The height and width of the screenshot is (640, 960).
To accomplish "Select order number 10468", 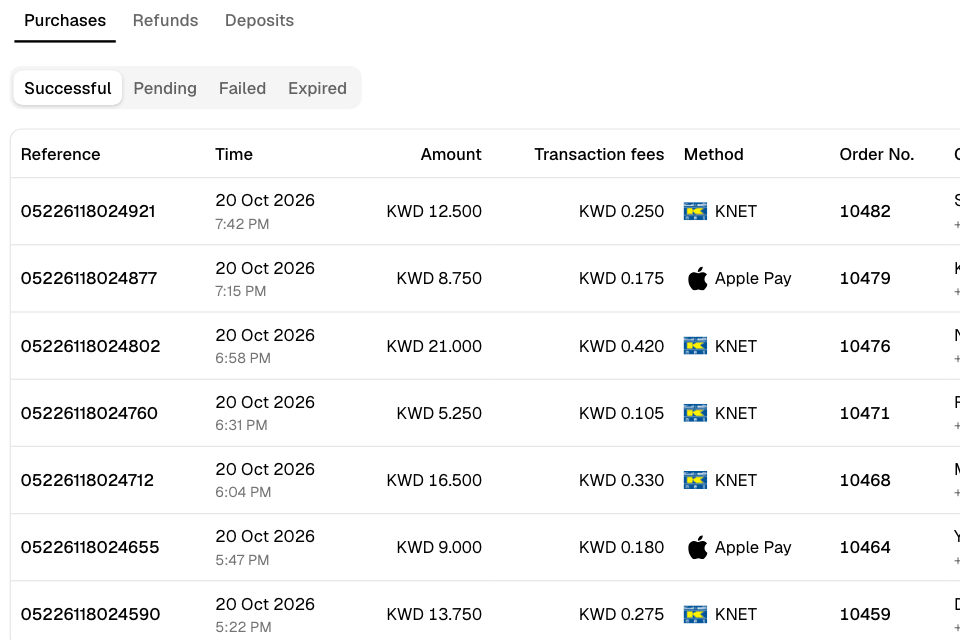I will 864,480.
